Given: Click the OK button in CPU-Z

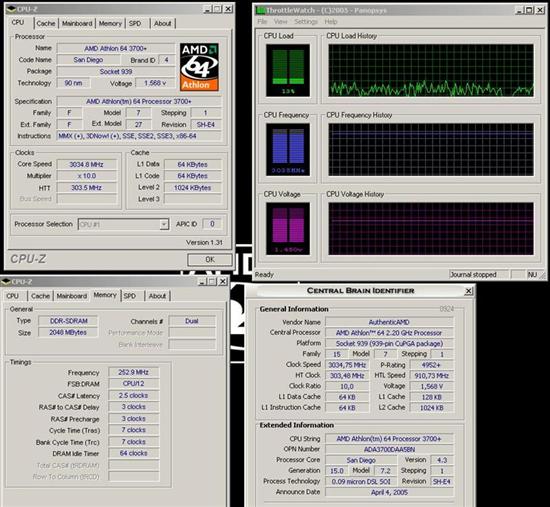Looking at the screenshot, I should (x=210, y=260).
